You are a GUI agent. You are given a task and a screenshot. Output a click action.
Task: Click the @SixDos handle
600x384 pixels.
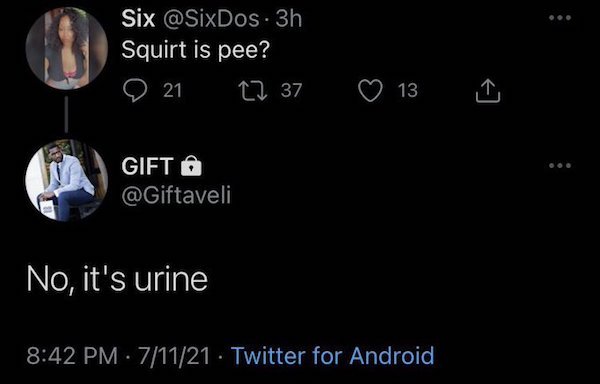point(211,18)
